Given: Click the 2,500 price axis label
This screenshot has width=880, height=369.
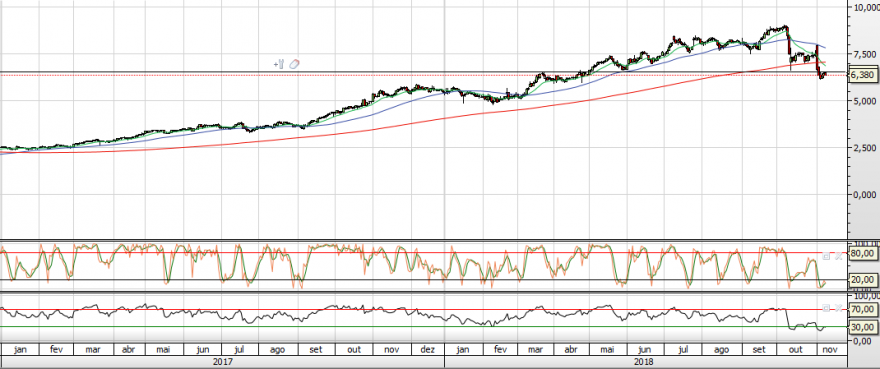Looking at the screenshot, I should tap(864, 148).
